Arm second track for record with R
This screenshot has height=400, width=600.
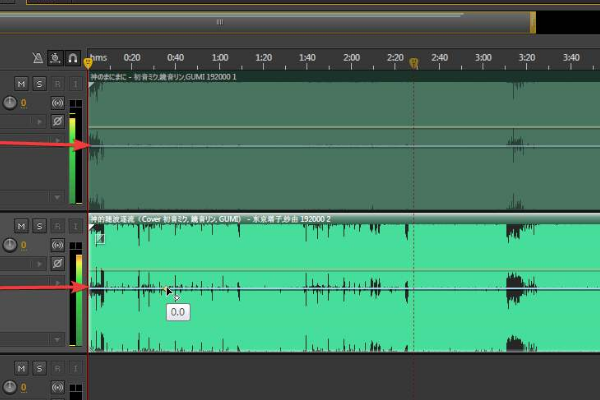(x=57, y=226)
